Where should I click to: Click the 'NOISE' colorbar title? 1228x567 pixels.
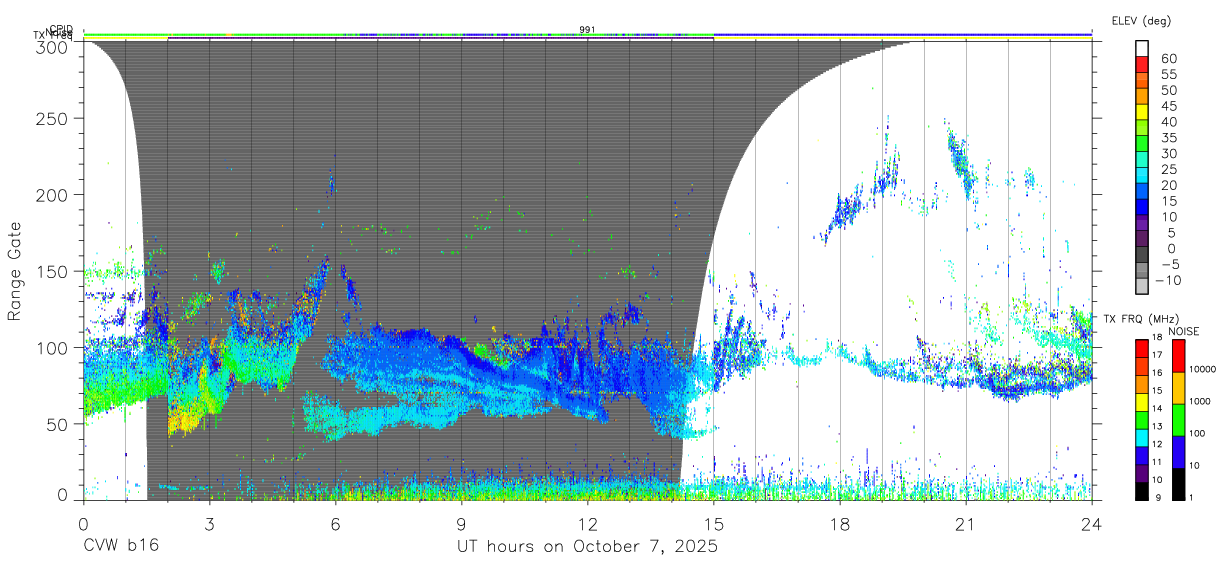(1183, 331)
